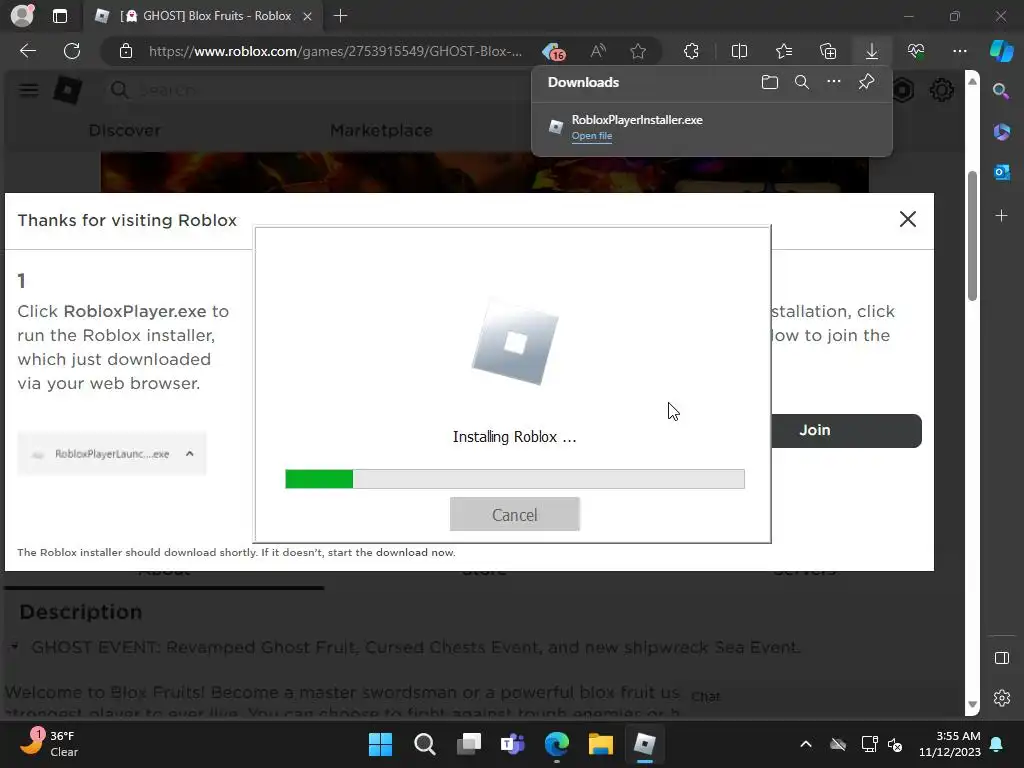Open the Extensions puzzle icon
Viewport: 1024px width, 768px height.
[x=691, y=51]
